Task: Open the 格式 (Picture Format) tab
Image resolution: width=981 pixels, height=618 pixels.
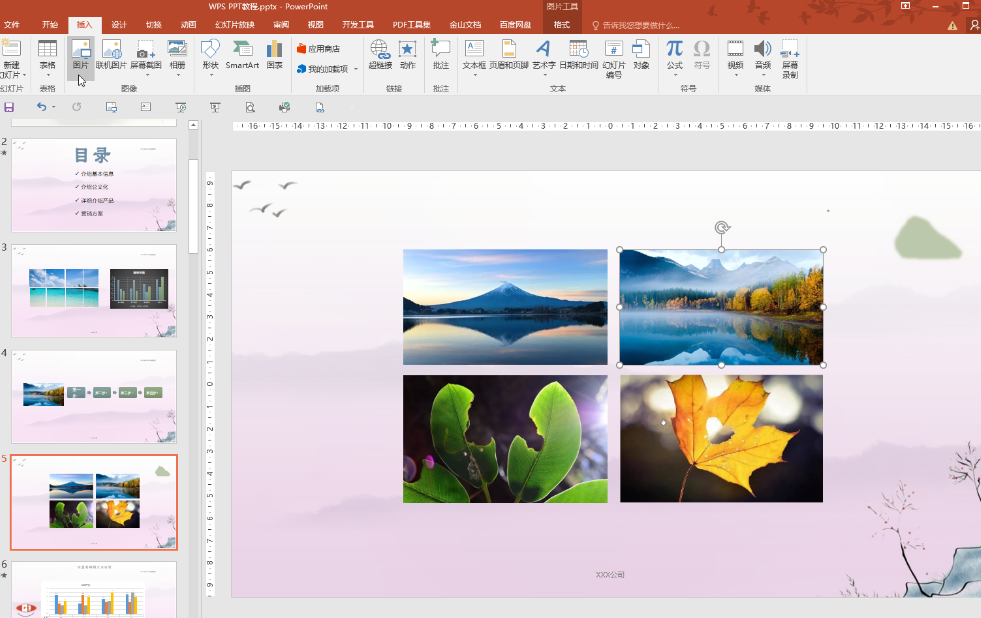Action: click(562, 25)
